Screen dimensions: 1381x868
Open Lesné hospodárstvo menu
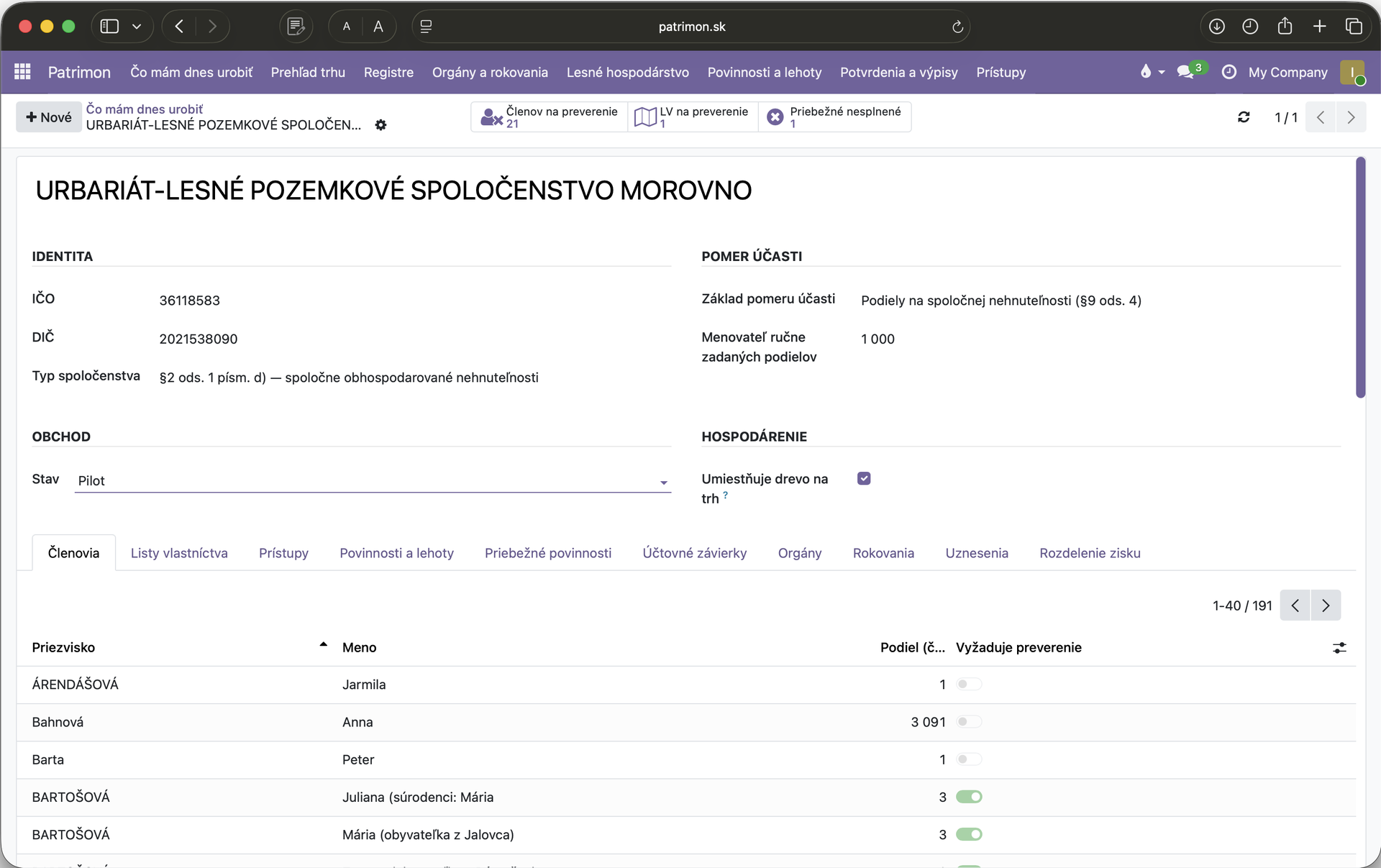(627, 72)
